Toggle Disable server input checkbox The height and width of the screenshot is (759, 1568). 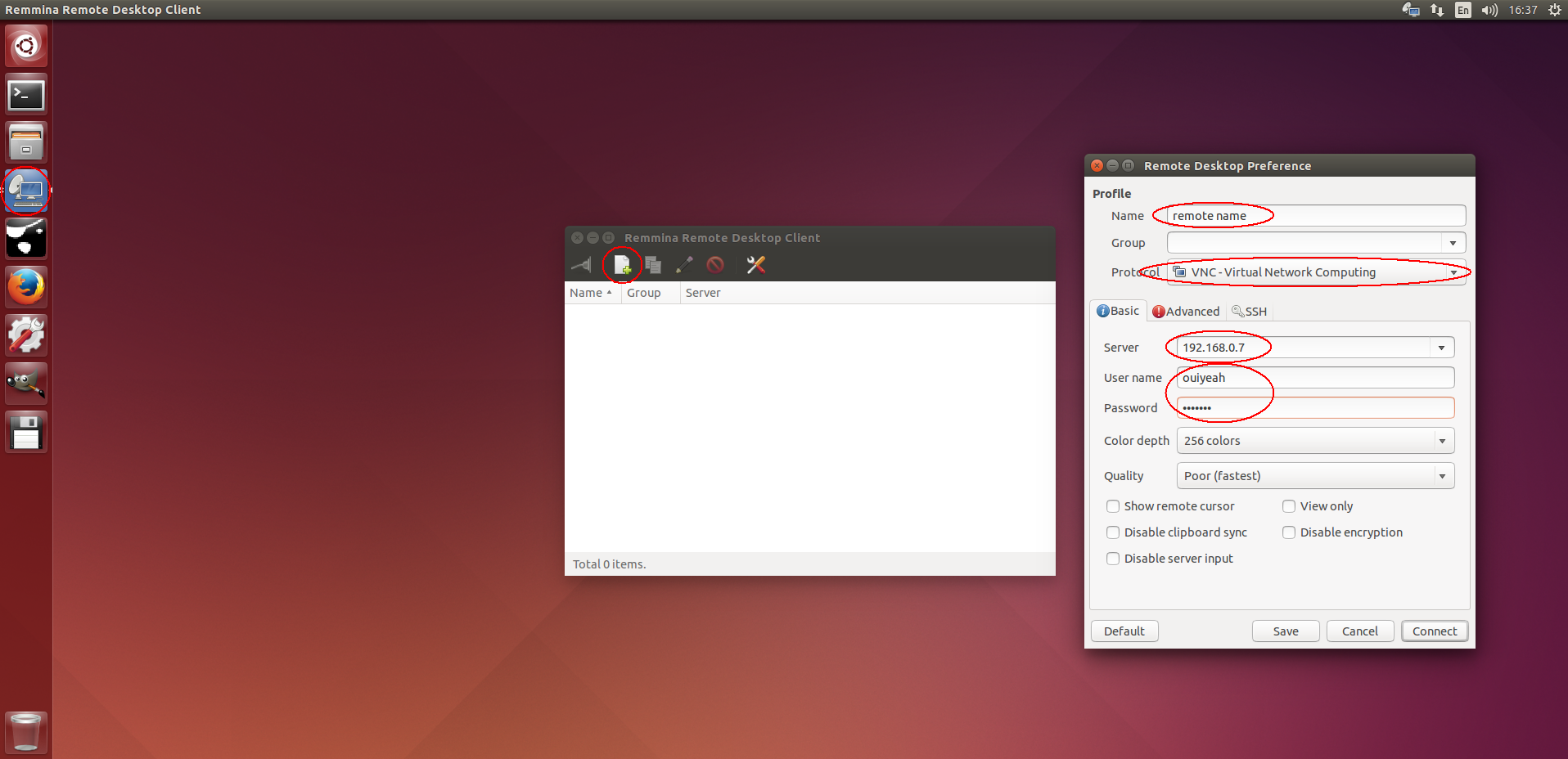tap(1113, 559)
